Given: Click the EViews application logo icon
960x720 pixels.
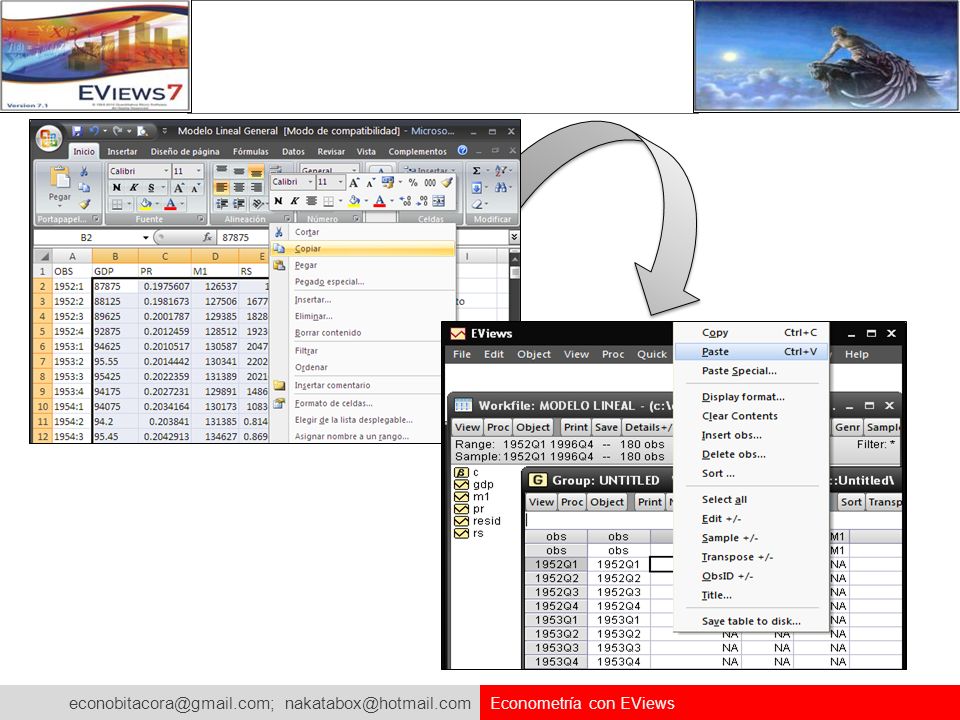Looking at the screenshot, I should [458, 334].
